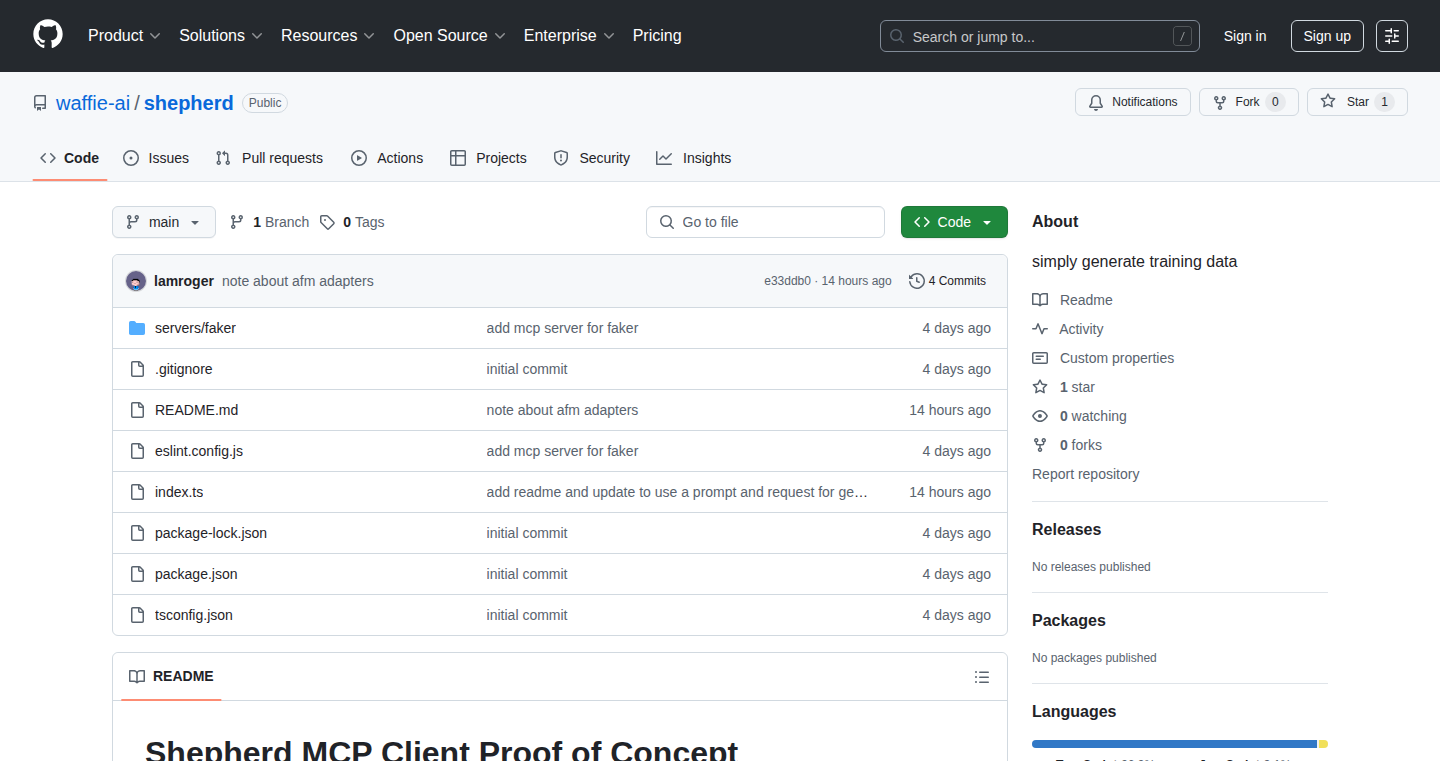Click lamroger's avatar in commit header
The width and height of the screenshot is (1440, 761).
(x=136, y=281)
